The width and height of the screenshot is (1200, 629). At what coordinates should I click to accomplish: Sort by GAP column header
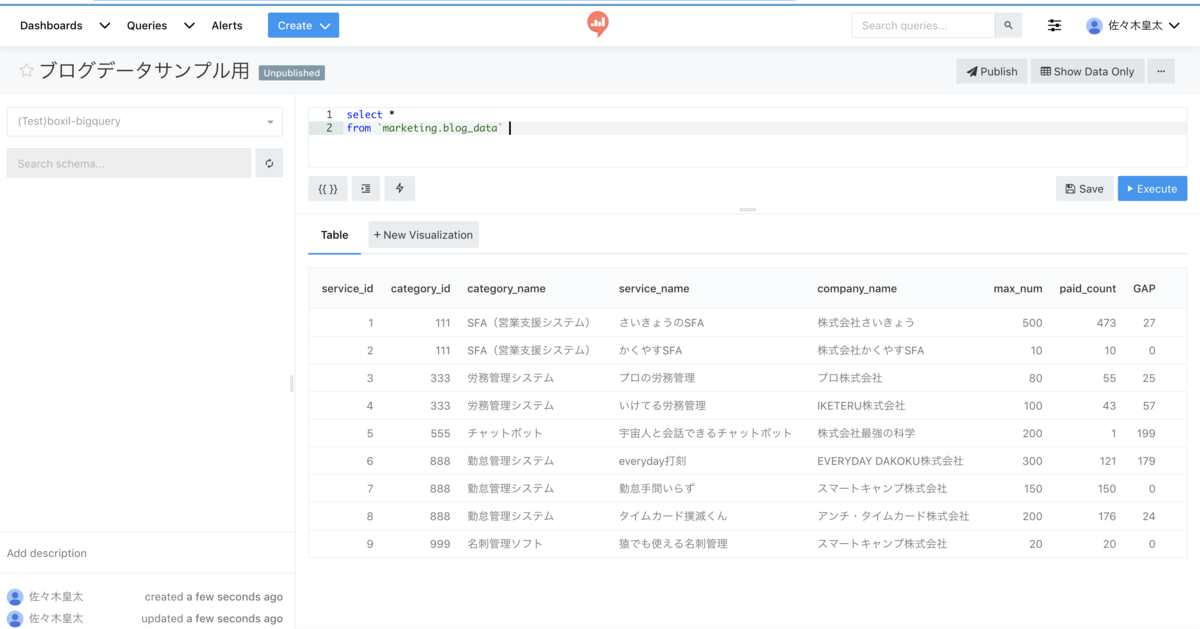click(1144, 288)
